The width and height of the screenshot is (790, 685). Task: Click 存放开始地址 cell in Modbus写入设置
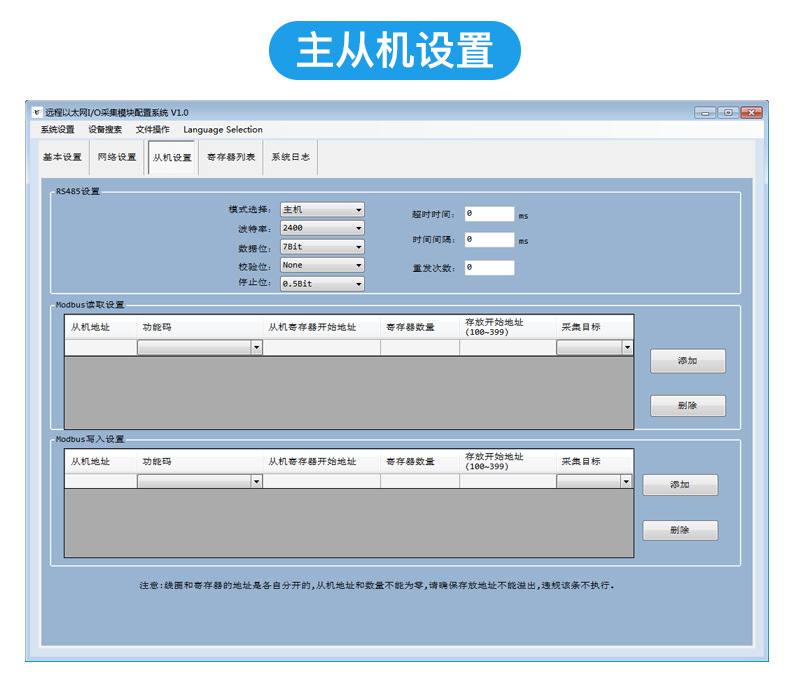pyautogui.click(x=508, y=482)
